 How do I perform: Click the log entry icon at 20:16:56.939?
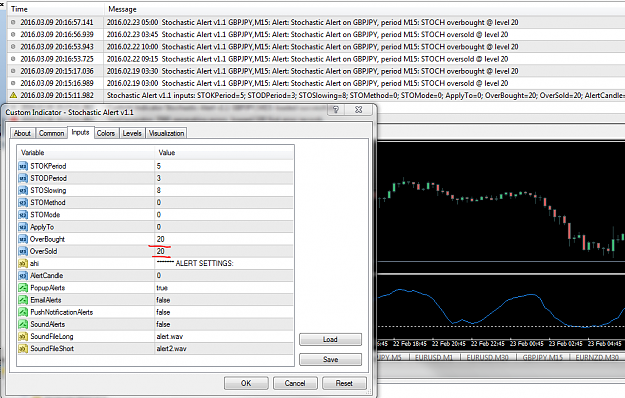pyautogui.click(x=13, y=34)
